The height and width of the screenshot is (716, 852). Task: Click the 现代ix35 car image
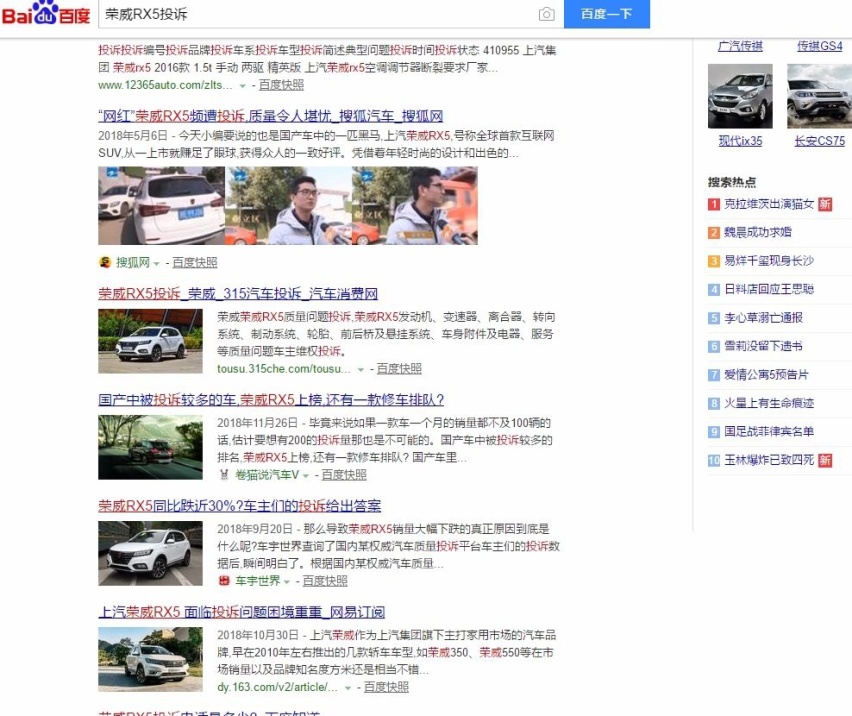coord(740,96)
